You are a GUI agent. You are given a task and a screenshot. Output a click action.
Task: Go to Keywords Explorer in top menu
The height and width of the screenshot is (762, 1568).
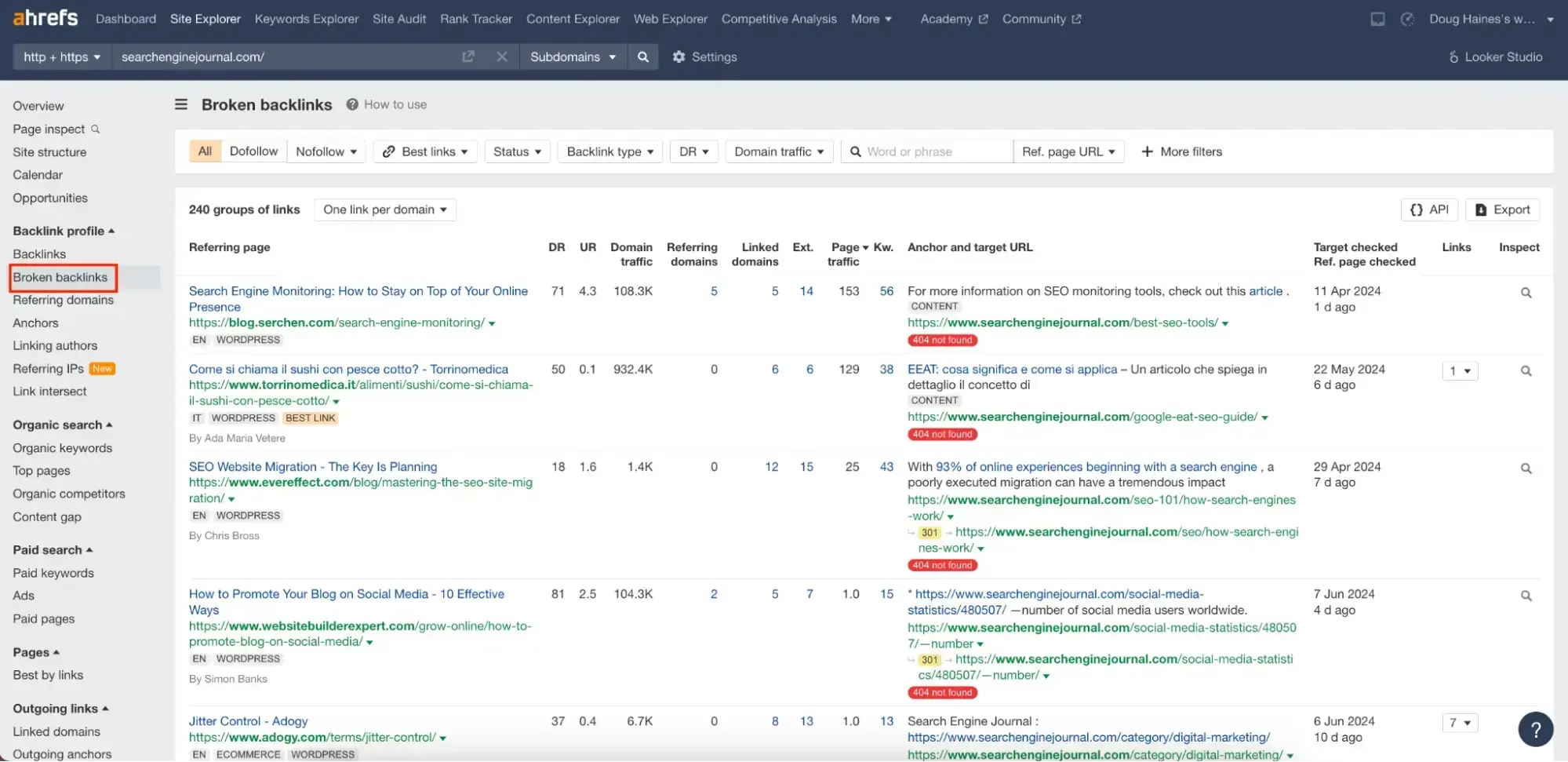[306, 19]
